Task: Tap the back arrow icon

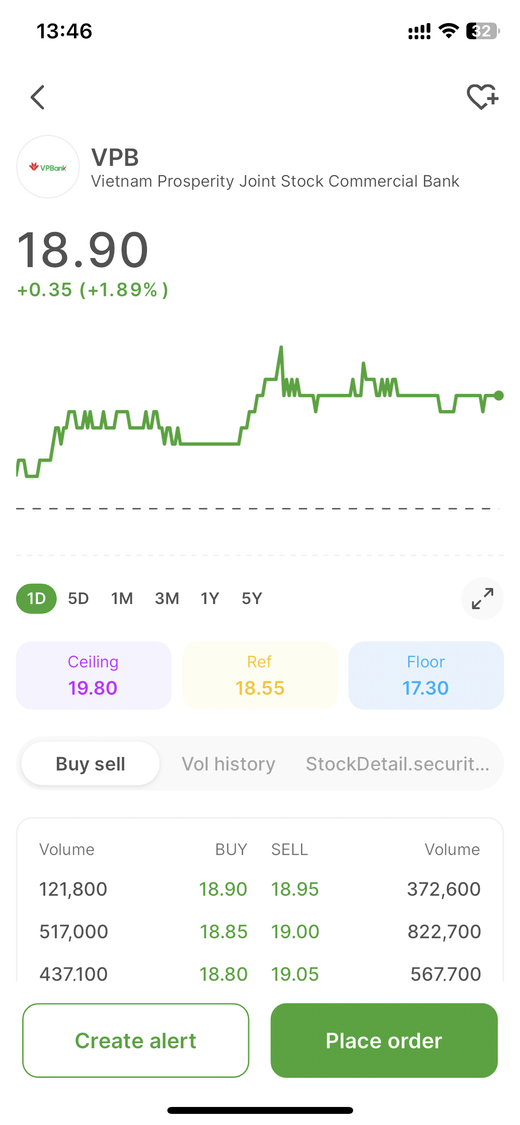Action: (x=37, y=97)
